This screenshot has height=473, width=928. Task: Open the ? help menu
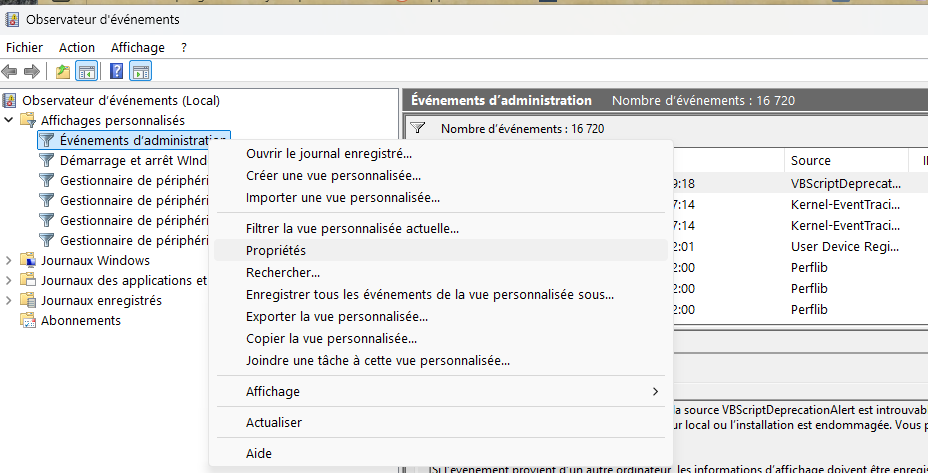tap(184, 47)
